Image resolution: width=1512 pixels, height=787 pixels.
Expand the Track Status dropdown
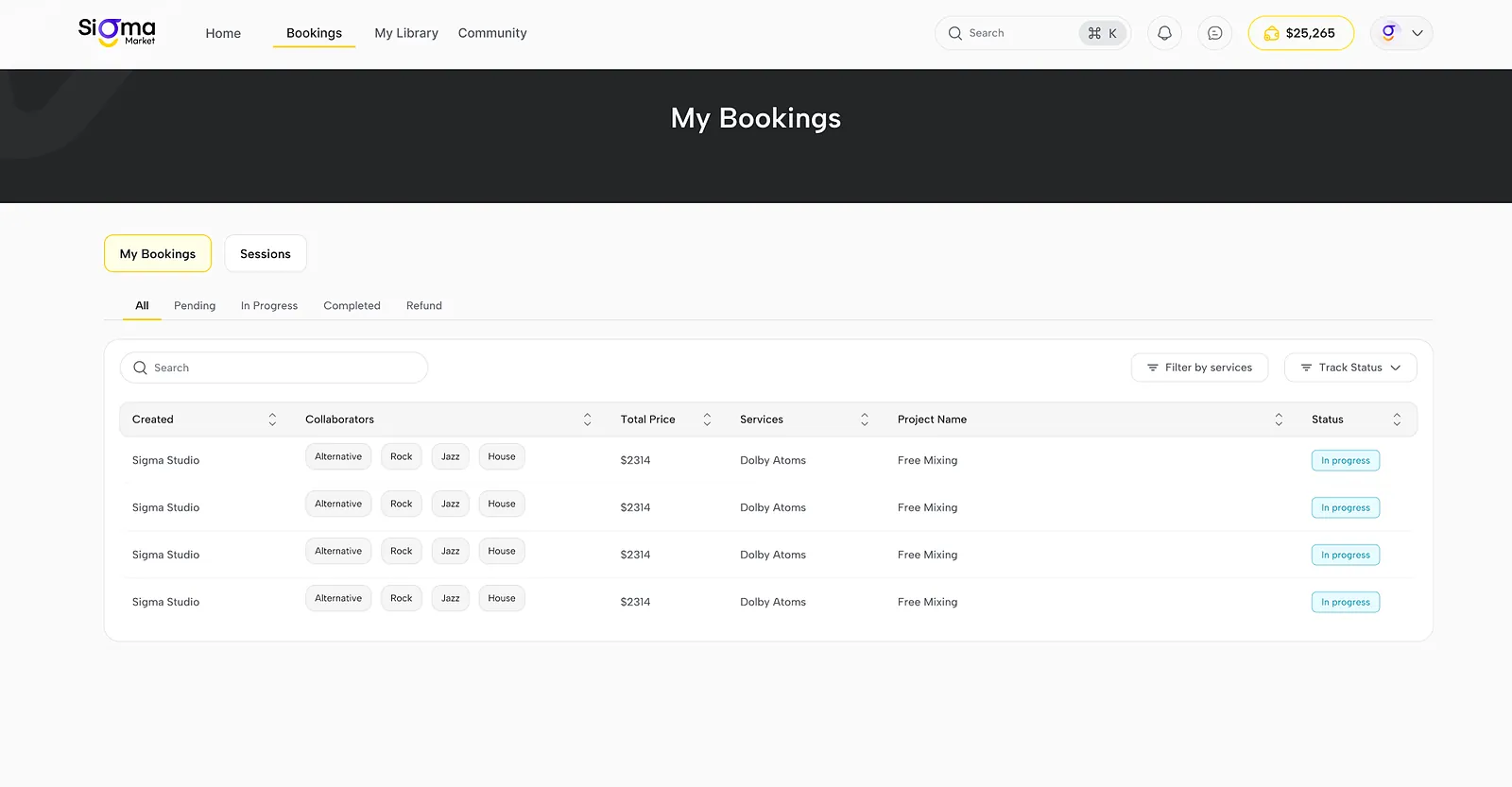pos(1350,368)
